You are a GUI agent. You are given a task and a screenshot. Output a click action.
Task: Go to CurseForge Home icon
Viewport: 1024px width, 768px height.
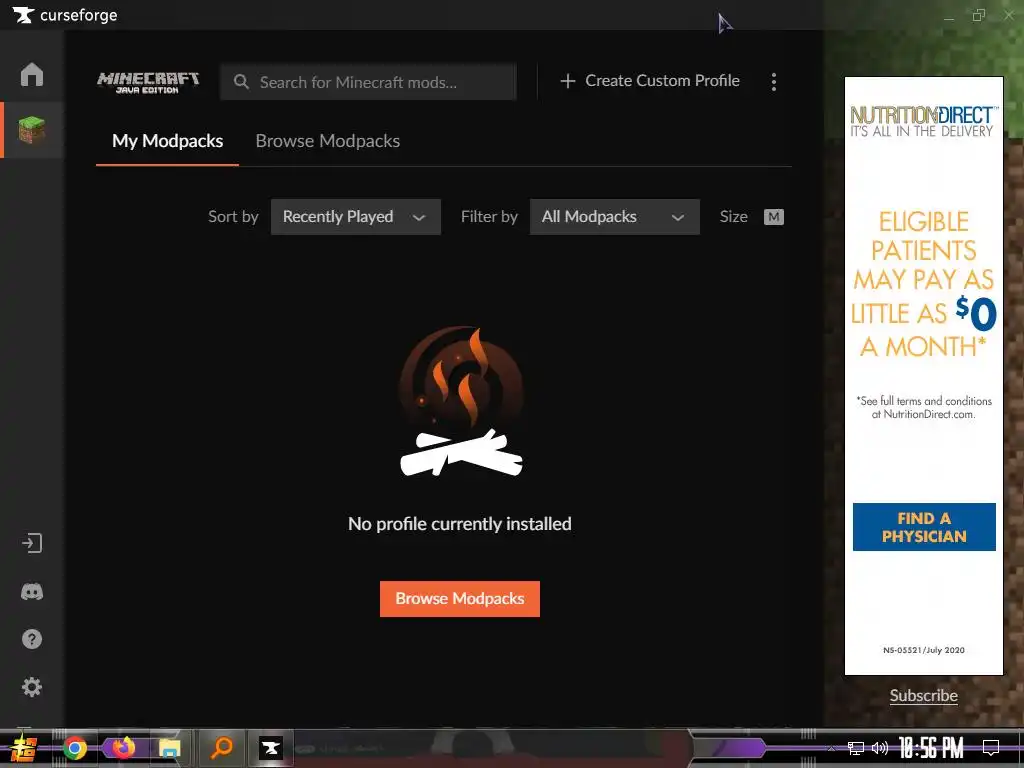click(31, 74)
